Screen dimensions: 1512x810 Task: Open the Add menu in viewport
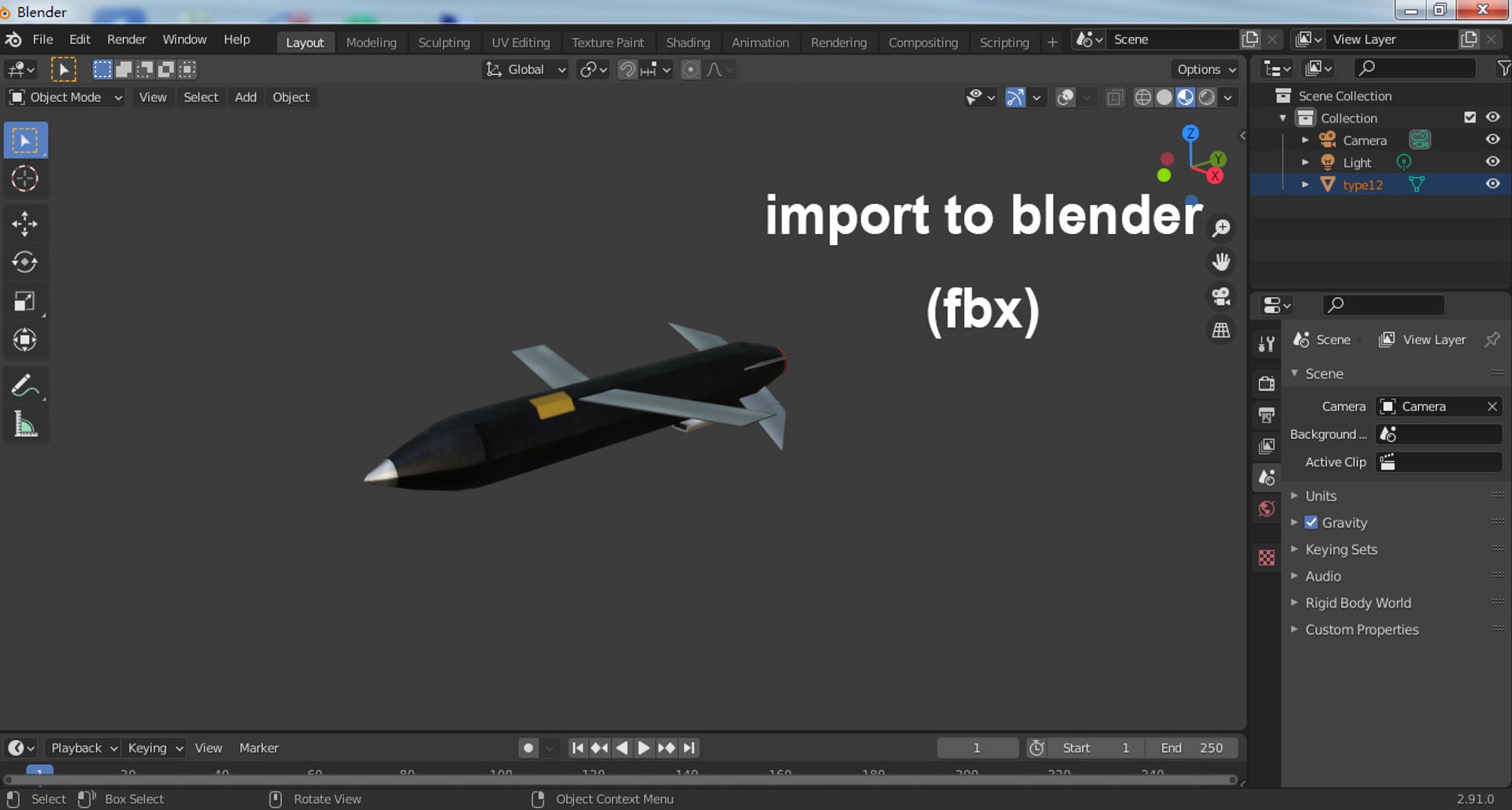click(x=246, y=97)
